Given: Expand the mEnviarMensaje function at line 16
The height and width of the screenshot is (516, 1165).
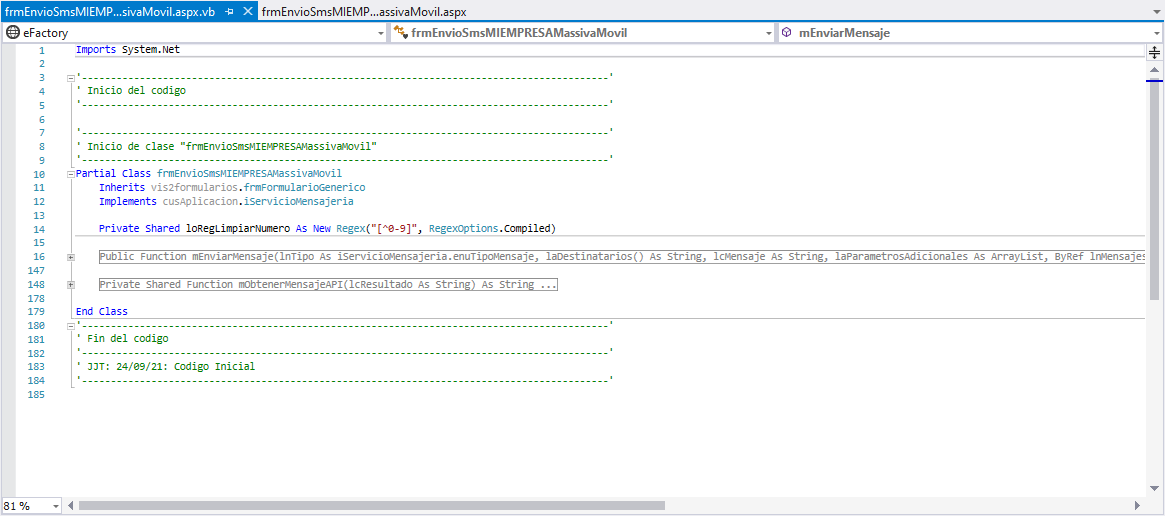Looking at the screenshot, I should tap(71, 257).
